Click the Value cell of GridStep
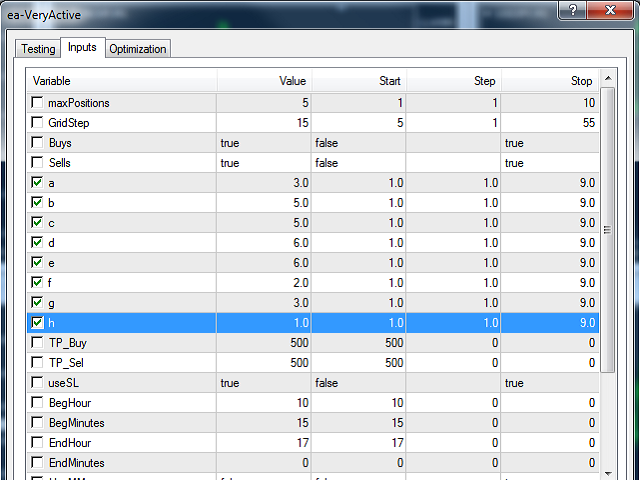The height and width of the screenshot is (480, 640). click(x=263, y=123)
